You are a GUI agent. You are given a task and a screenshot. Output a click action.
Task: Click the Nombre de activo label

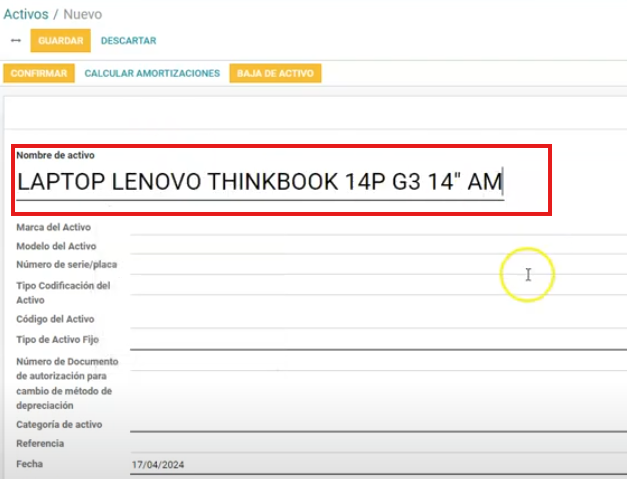pyautogui.click(x=56, y=156)
